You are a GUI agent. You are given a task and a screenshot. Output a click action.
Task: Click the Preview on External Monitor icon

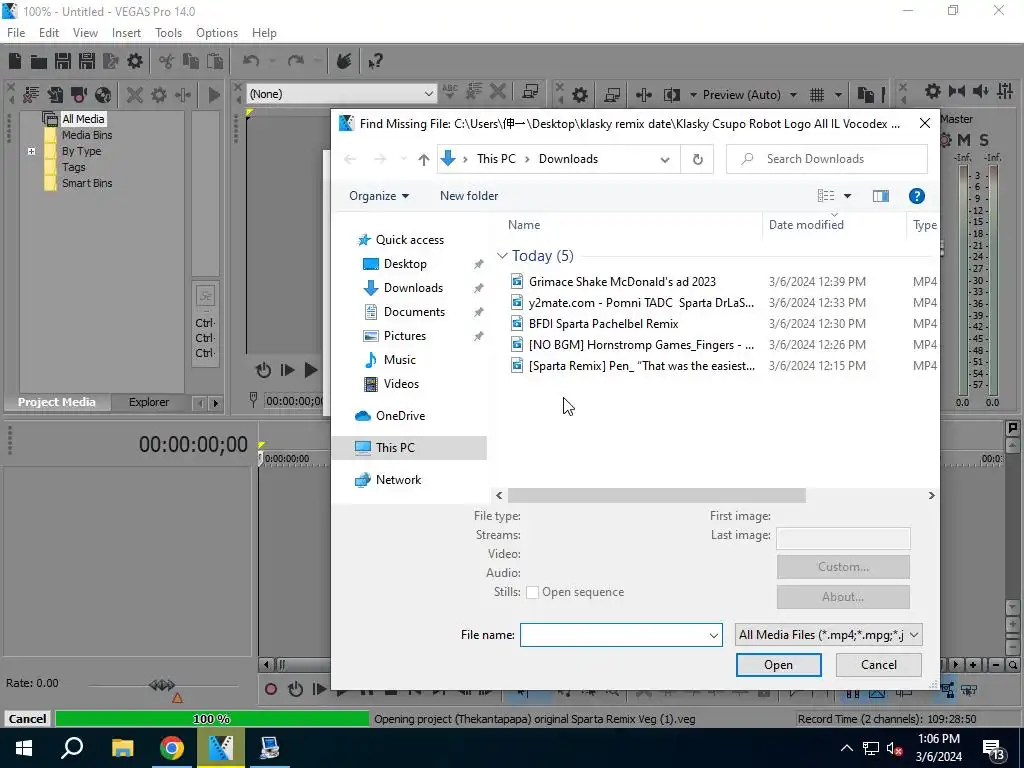coord(612,95)
